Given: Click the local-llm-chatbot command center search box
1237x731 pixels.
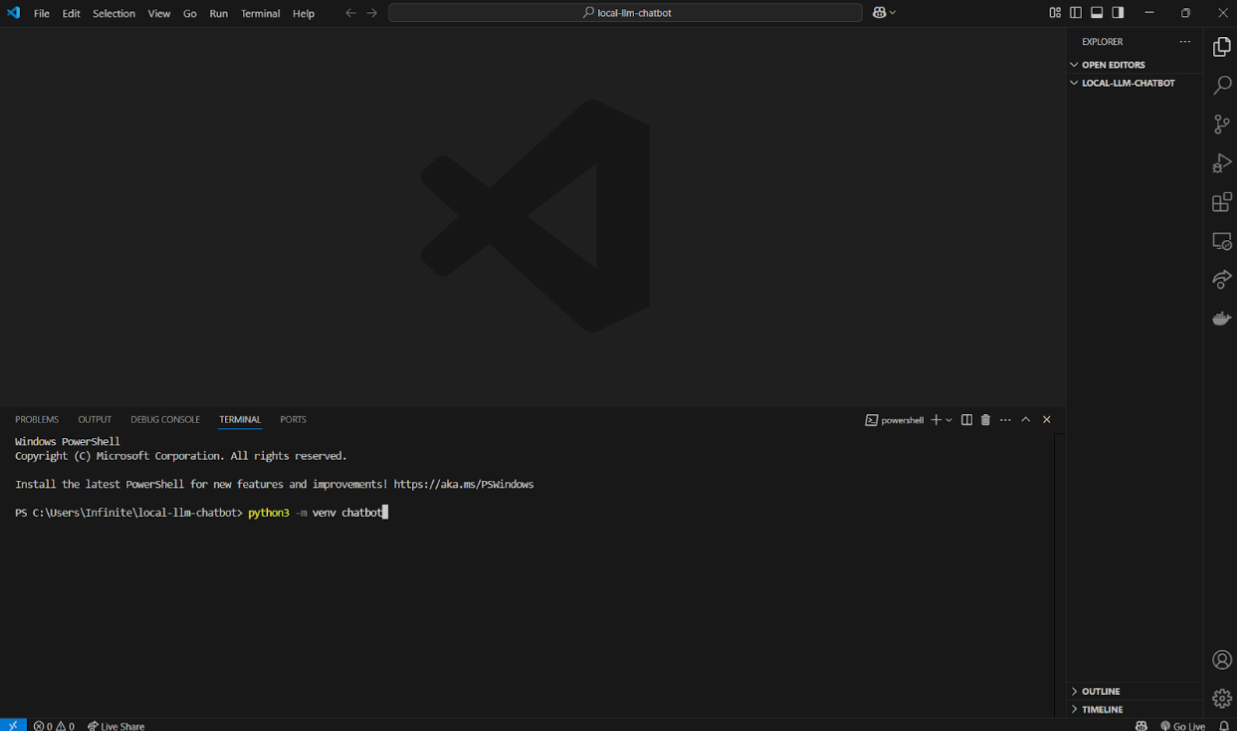Looking at the screenshot, I should coord(625,13).
